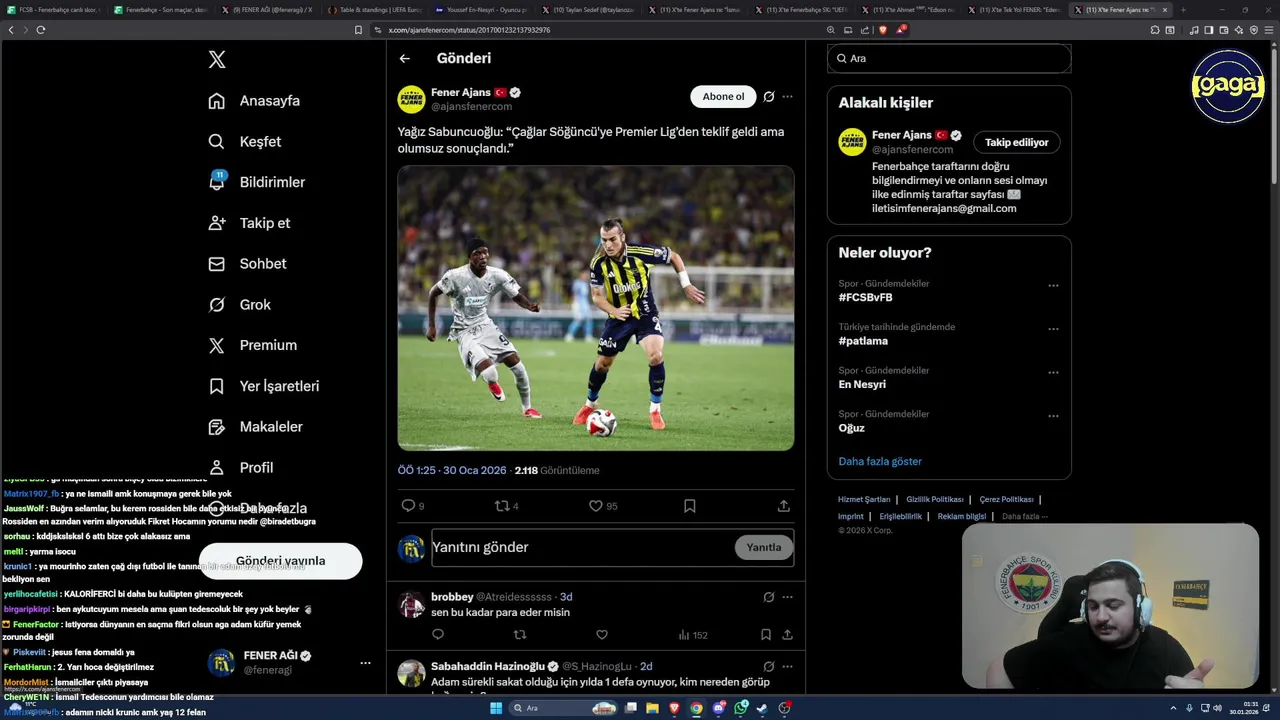Open options for Oğuz trend
This screenshot has height=720, width=1280.
pos(1053,416)
